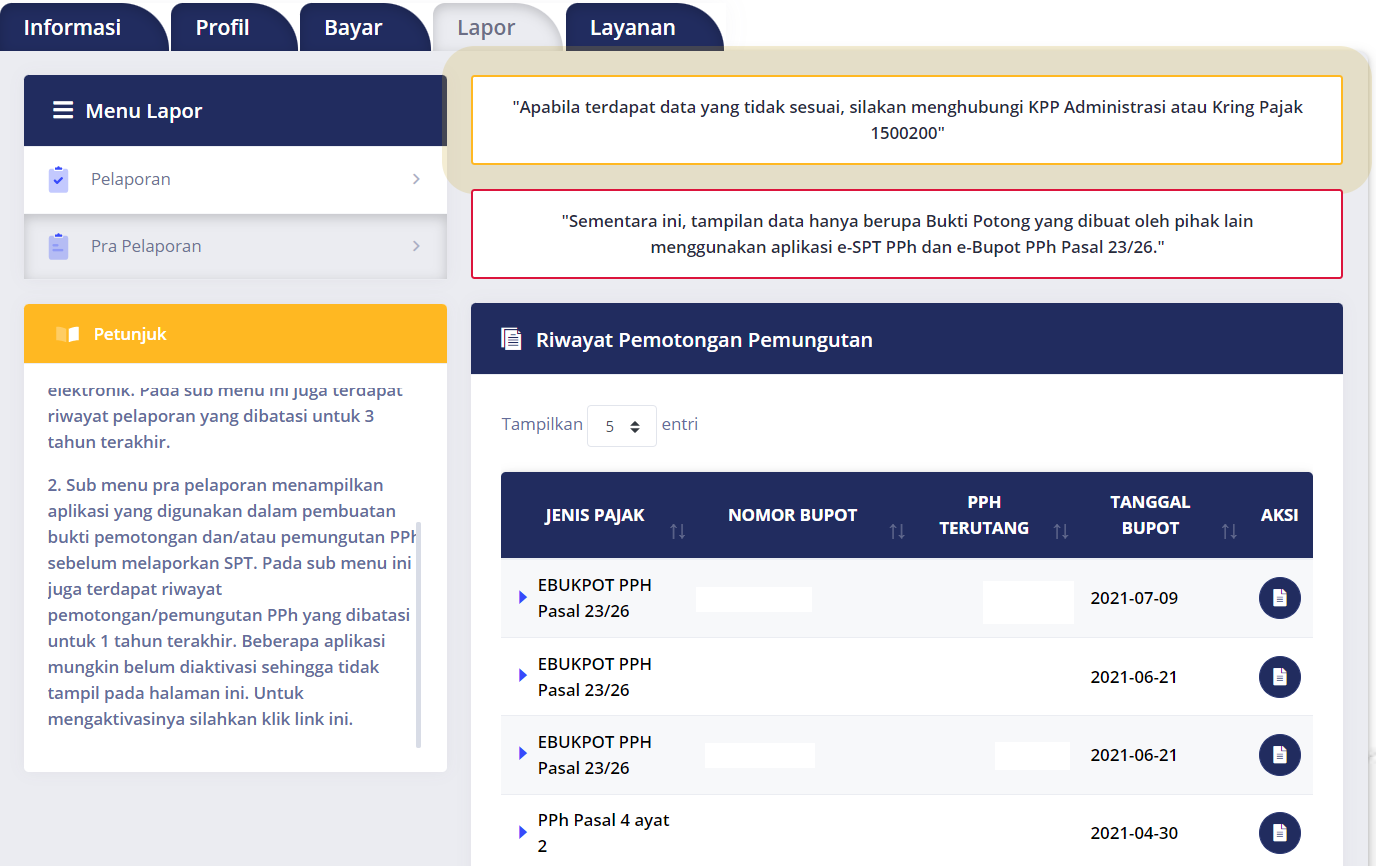Sort by PPH Terutang column arrows
1376x866 pixels.
click(1061, 531)
